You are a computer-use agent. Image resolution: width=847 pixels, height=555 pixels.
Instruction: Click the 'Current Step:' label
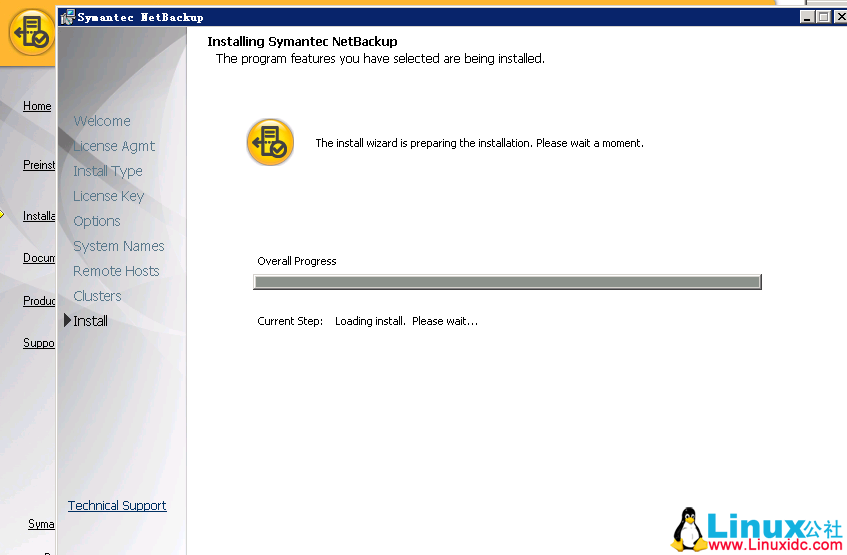(x=290, y=321)
